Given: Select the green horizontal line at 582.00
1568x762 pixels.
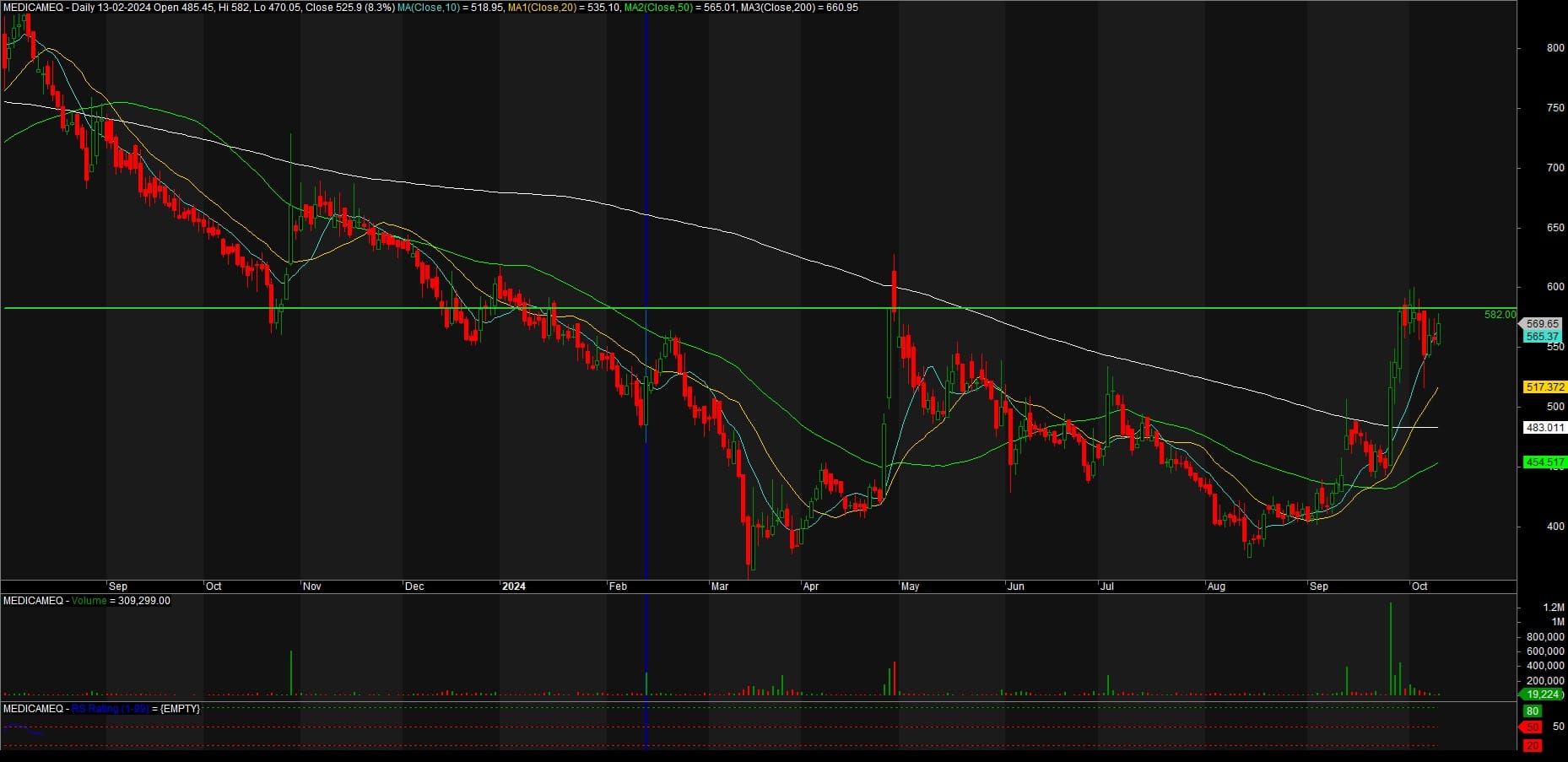Looking at the screenshot, I should click(760, 308).
